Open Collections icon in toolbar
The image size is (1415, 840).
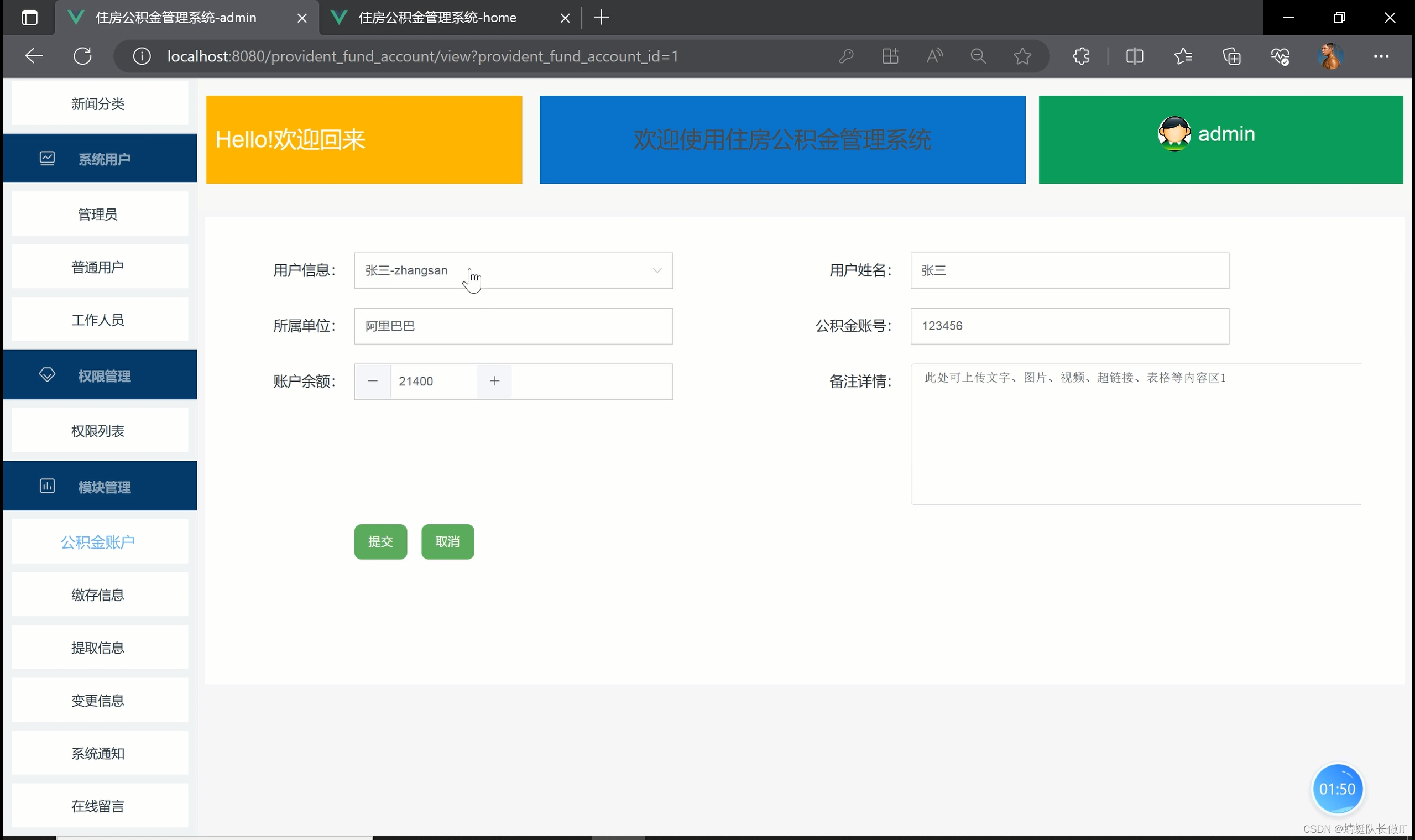click(1232, 55)
